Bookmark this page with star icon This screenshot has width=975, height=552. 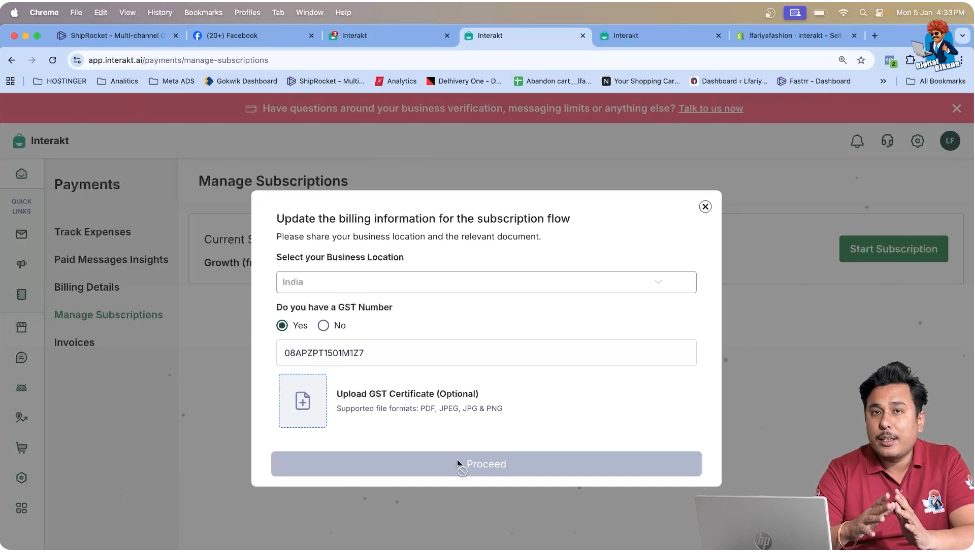click(861, 60)
